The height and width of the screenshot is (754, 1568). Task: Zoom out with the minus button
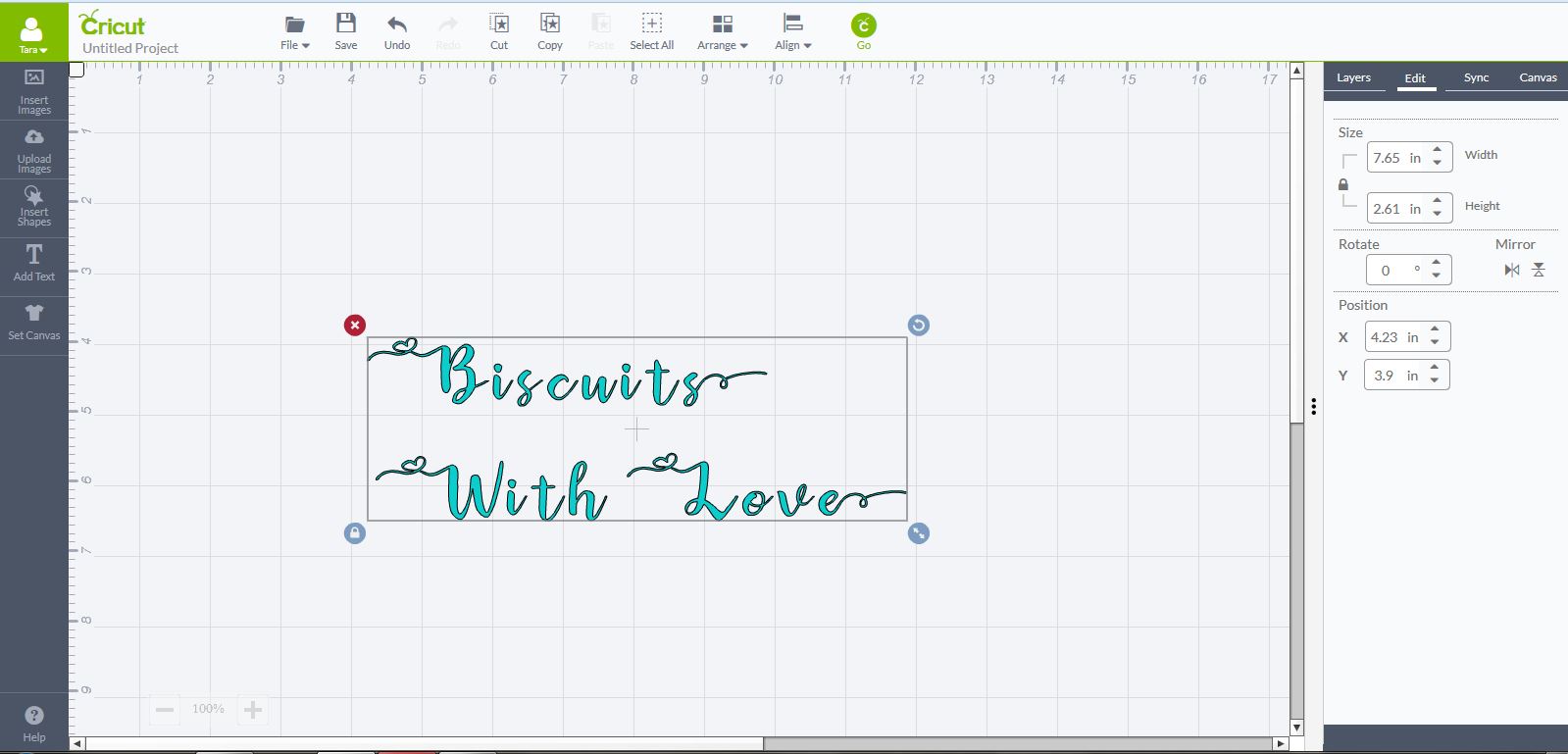165,709
